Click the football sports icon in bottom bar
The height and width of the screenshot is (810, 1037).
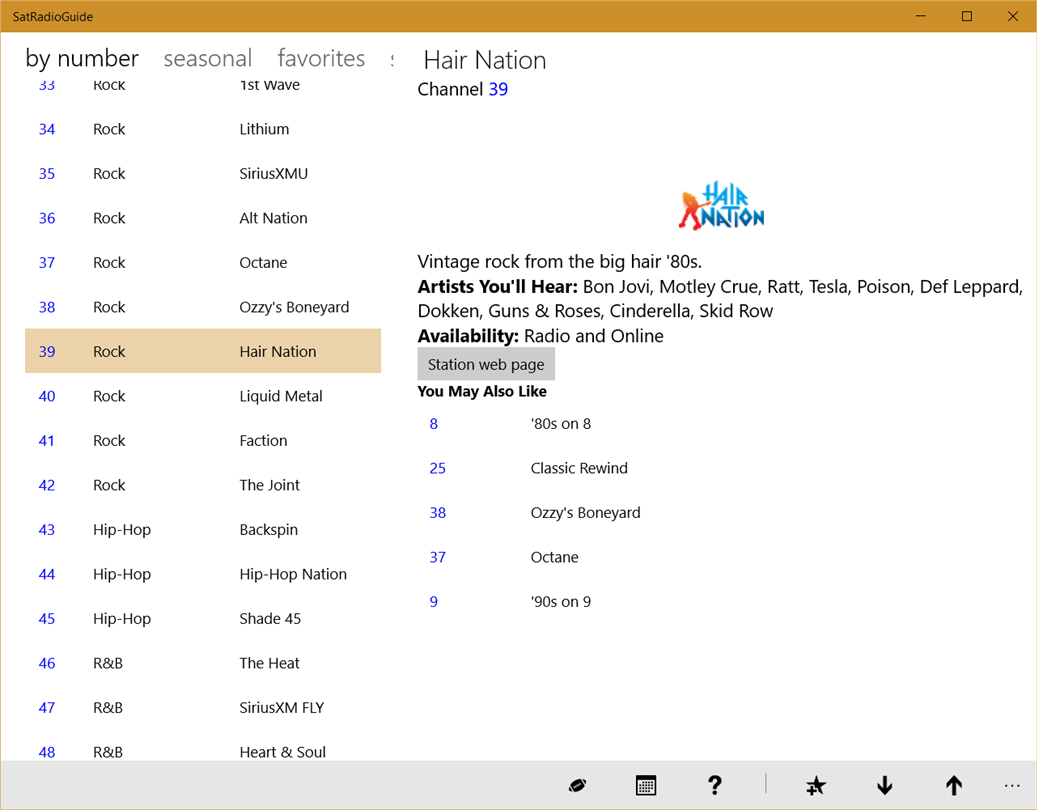pyautogui.click(x=577, y=786)
